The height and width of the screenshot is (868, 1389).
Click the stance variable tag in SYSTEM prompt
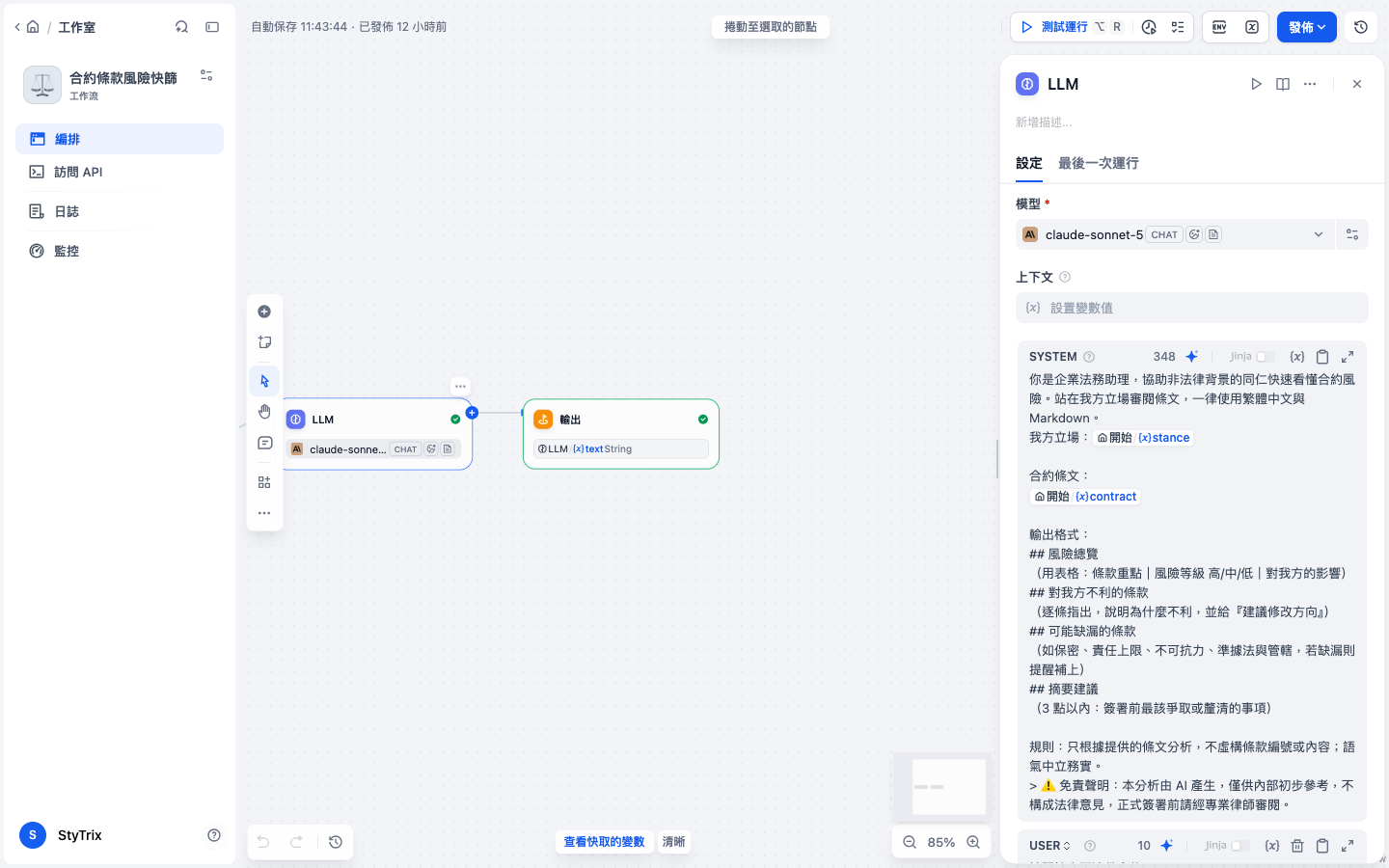coord(1143,438)
